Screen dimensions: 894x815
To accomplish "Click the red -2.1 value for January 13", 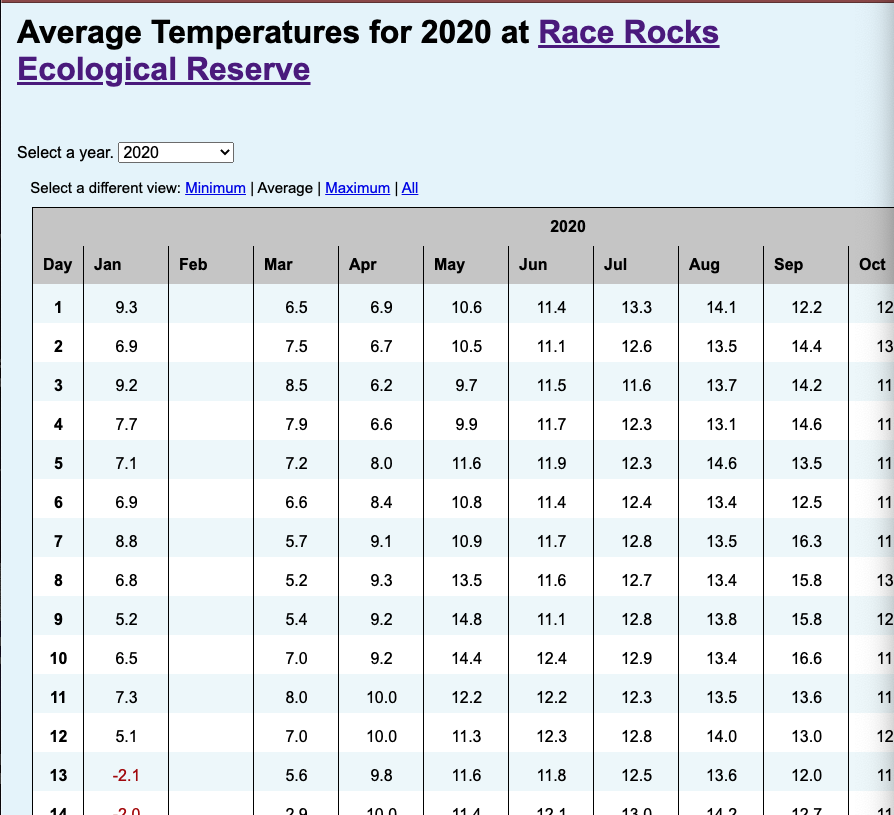I will pyautogui.click(x=126, y=776).
